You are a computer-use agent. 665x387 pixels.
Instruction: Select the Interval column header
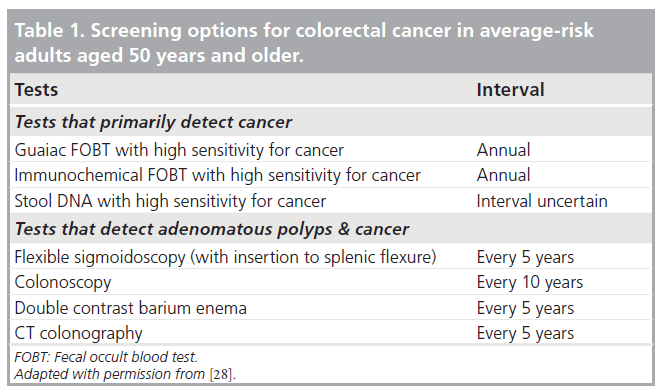(x=510, y=90)
